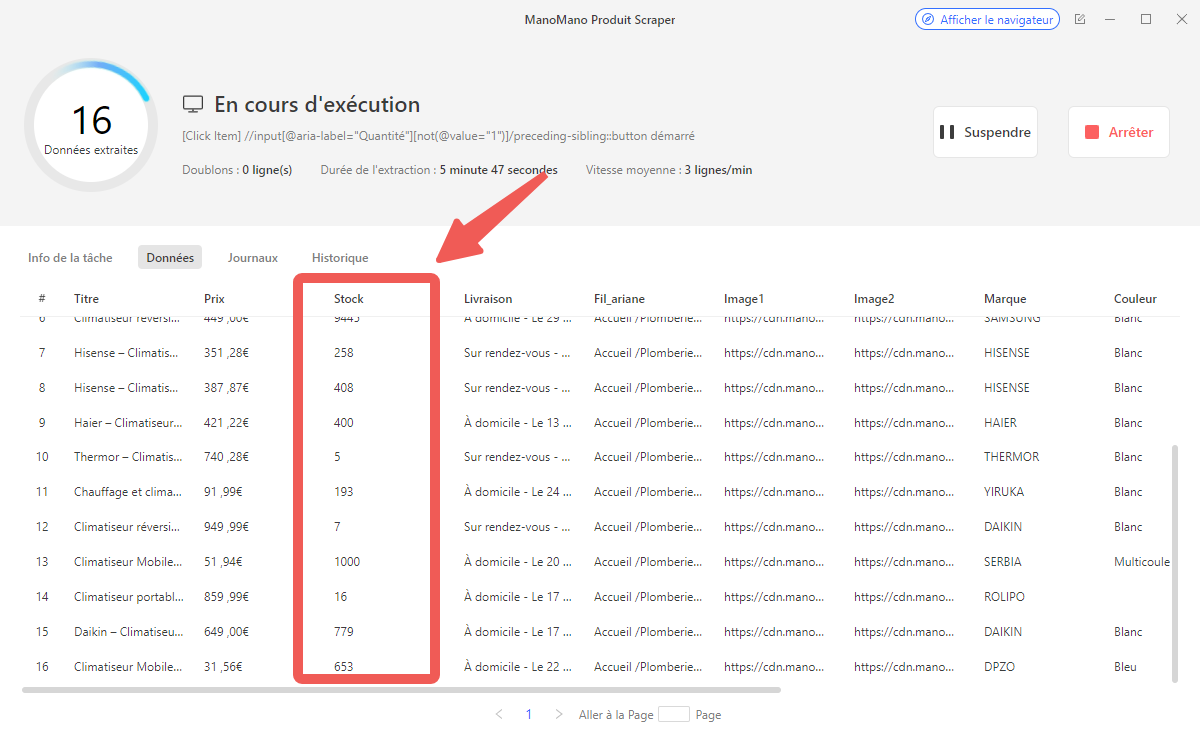This screenshot has height=734, width=1200.
Task: Click the Prix column header
Action: (x=214, y=299)
